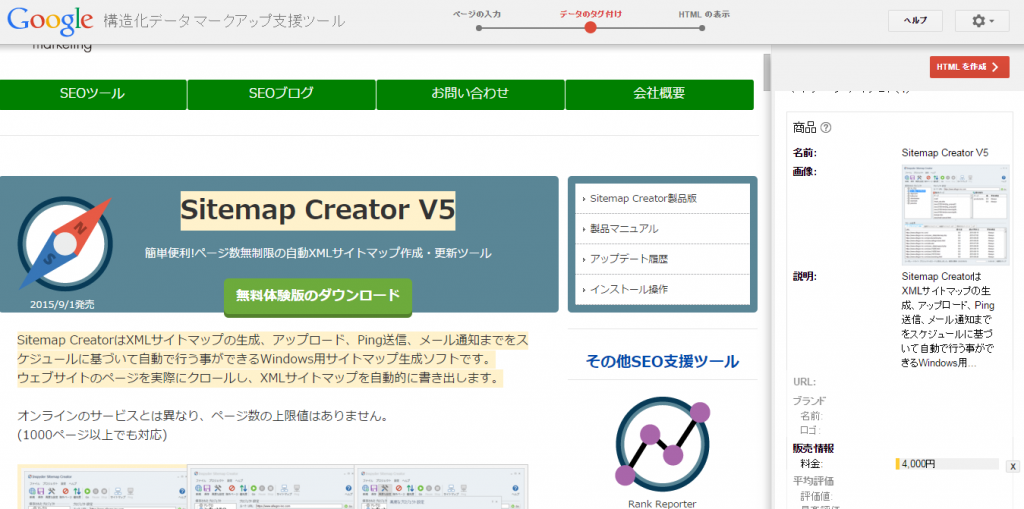Open the 会社概要 menu item
1024x509 pixels.
(x=659, y=94)
